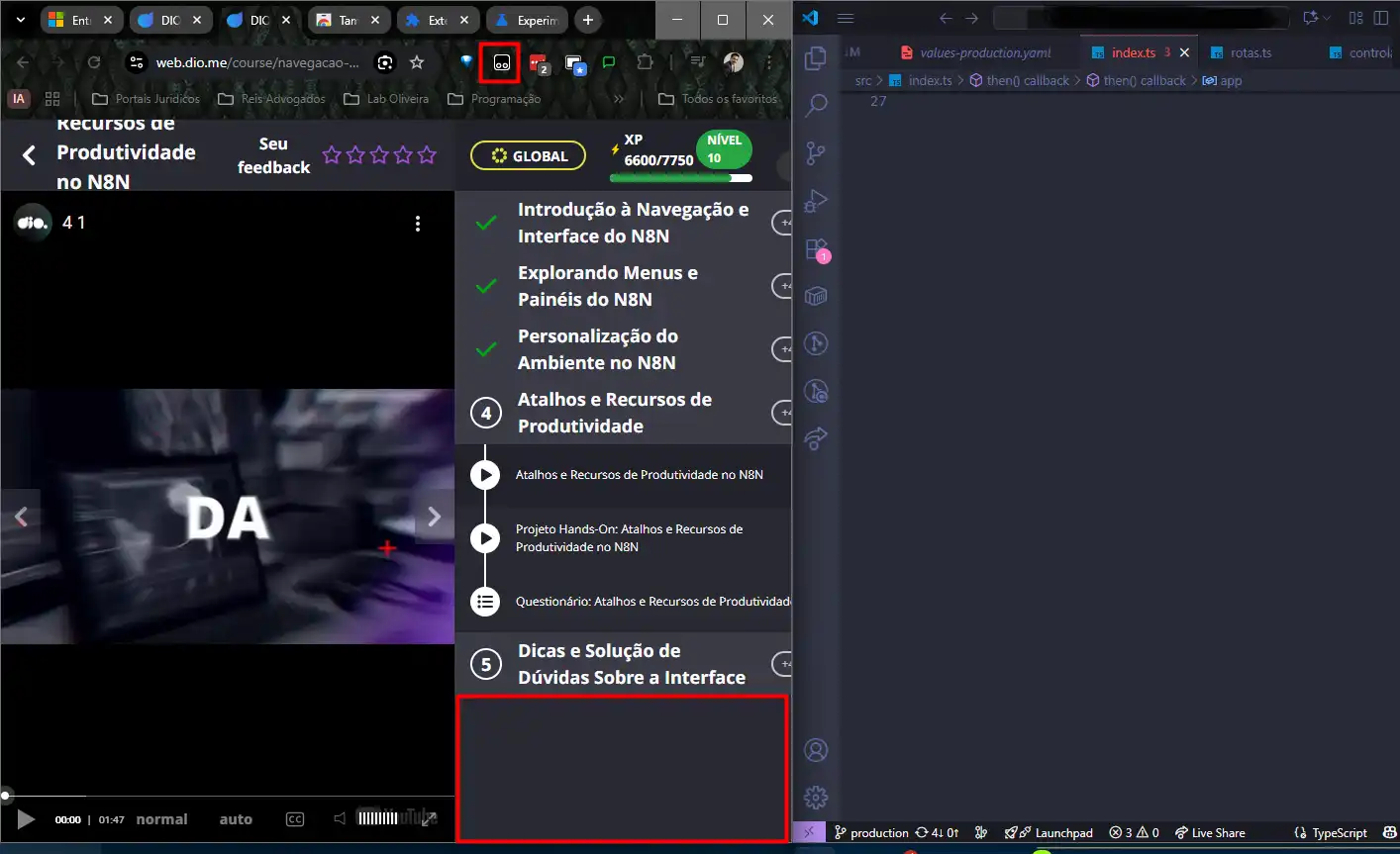Screen dimensions: 1400x854
Task: Click video progress bar
Action: (228, 795)
